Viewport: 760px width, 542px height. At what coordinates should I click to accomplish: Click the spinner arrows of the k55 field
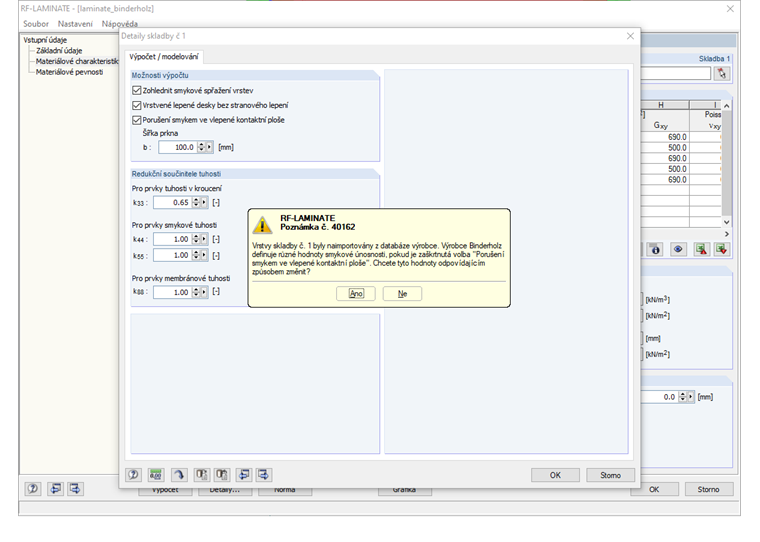pyautogui.click(x=196, y=255)
